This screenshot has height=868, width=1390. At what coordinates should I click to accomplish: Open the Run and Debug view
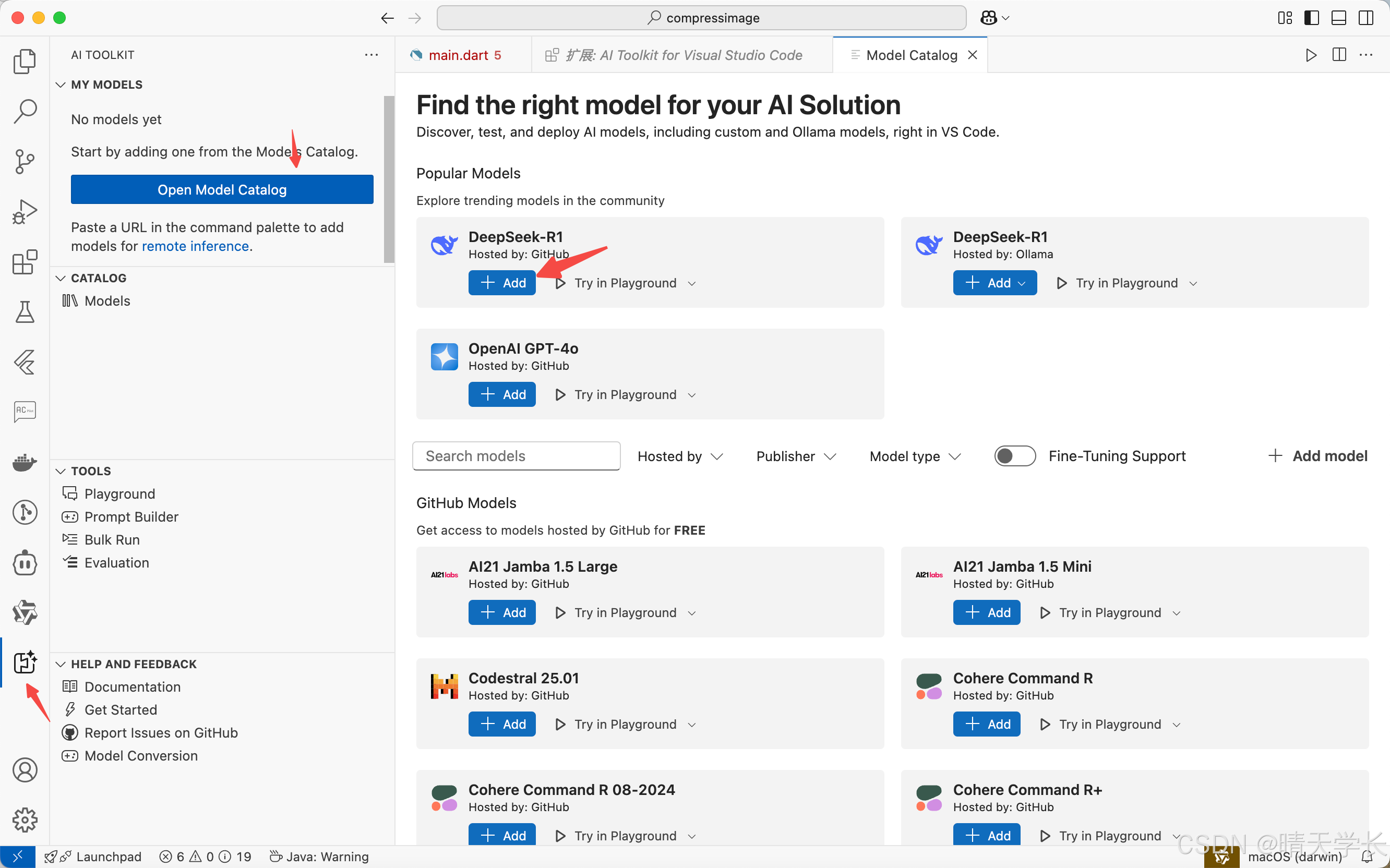point(25,212)
